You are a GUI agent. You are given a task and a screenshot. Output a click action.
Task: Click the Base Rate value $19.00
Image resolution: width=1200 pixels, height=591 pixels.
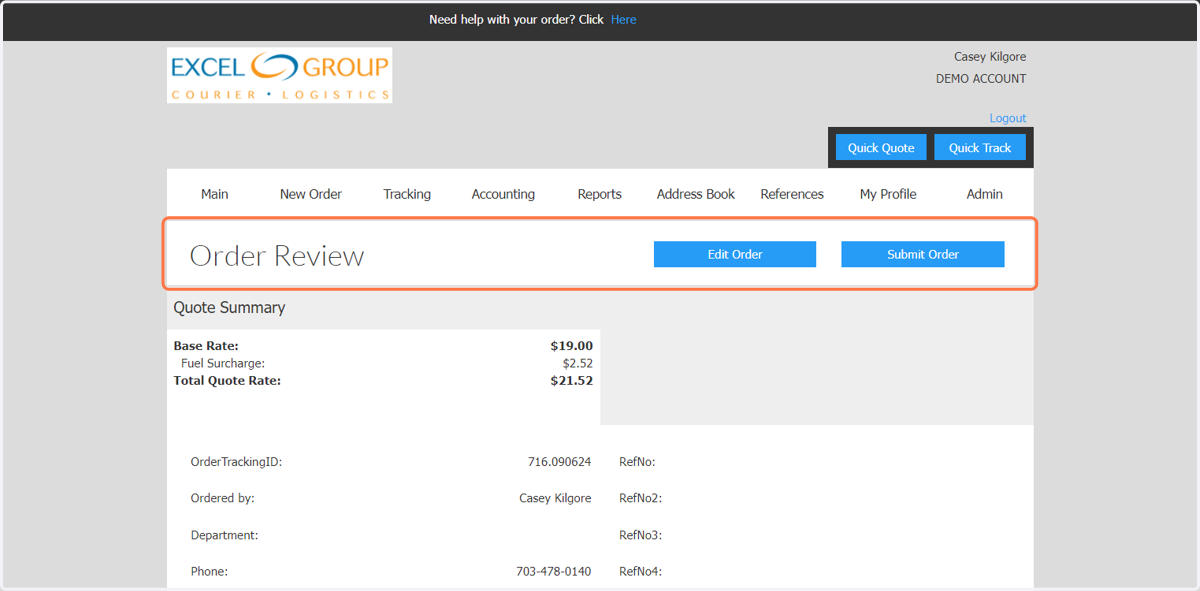point(571,346)
